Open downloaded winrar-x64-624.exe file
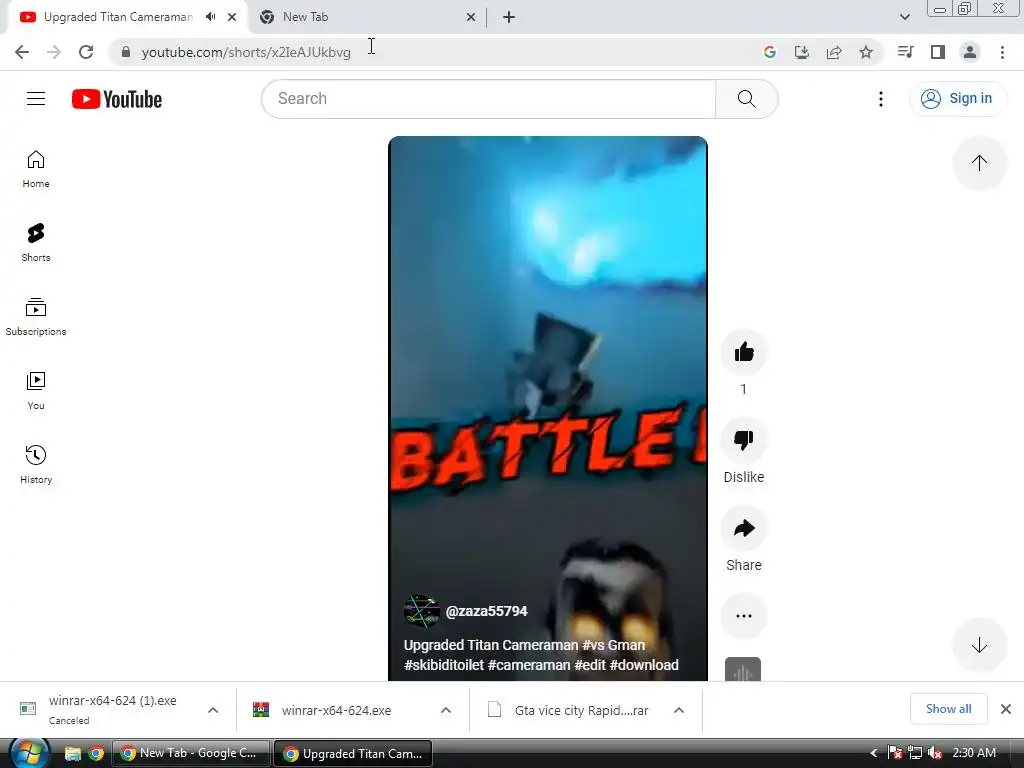This screenshot has height=768, width=1024. tap(336, 711)
